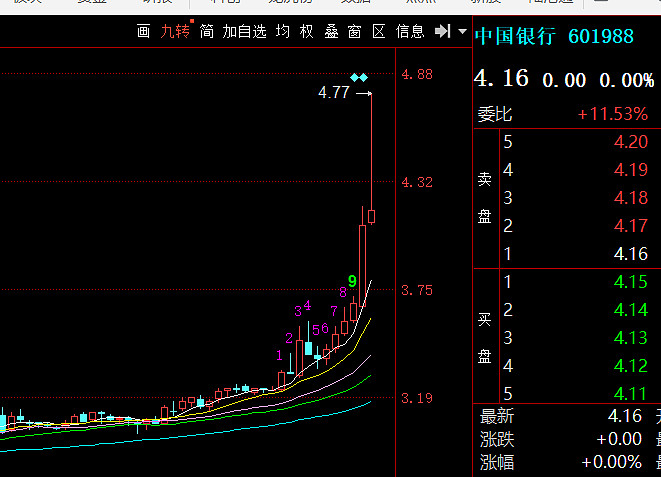The image size is (661, 477).
Task: Toggle the 九转 indicator
Action: [175, 32]
